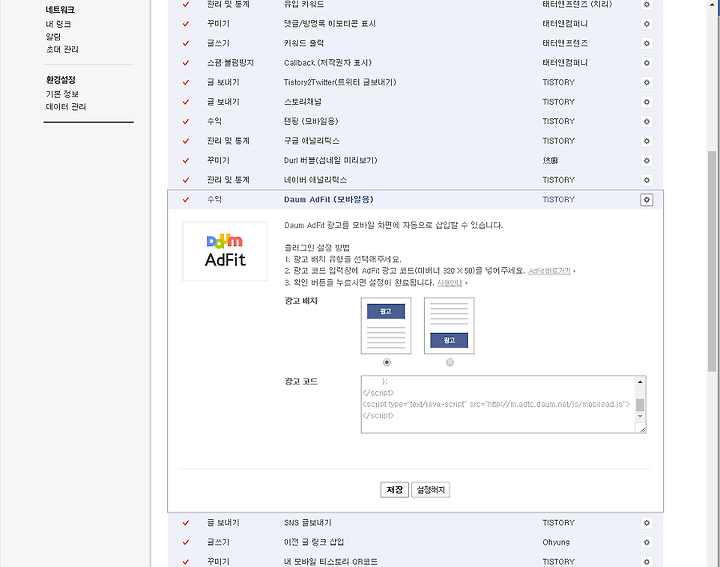Open settings gear for 텐핑 (모바일용) plugin
The width and height of the screenshot is (720, 567).
click(x=647, y=121)
